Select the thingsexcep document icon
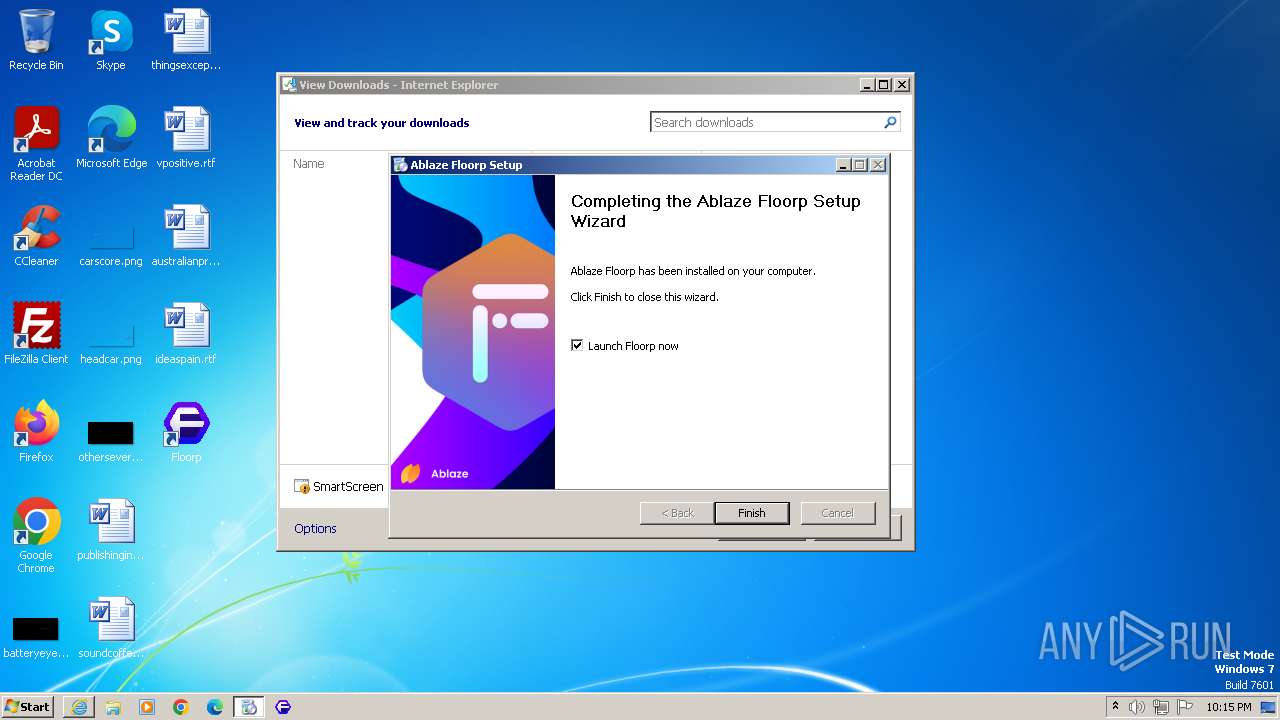This screenshot has height=720, width=1280. click(x=186, y=40)
